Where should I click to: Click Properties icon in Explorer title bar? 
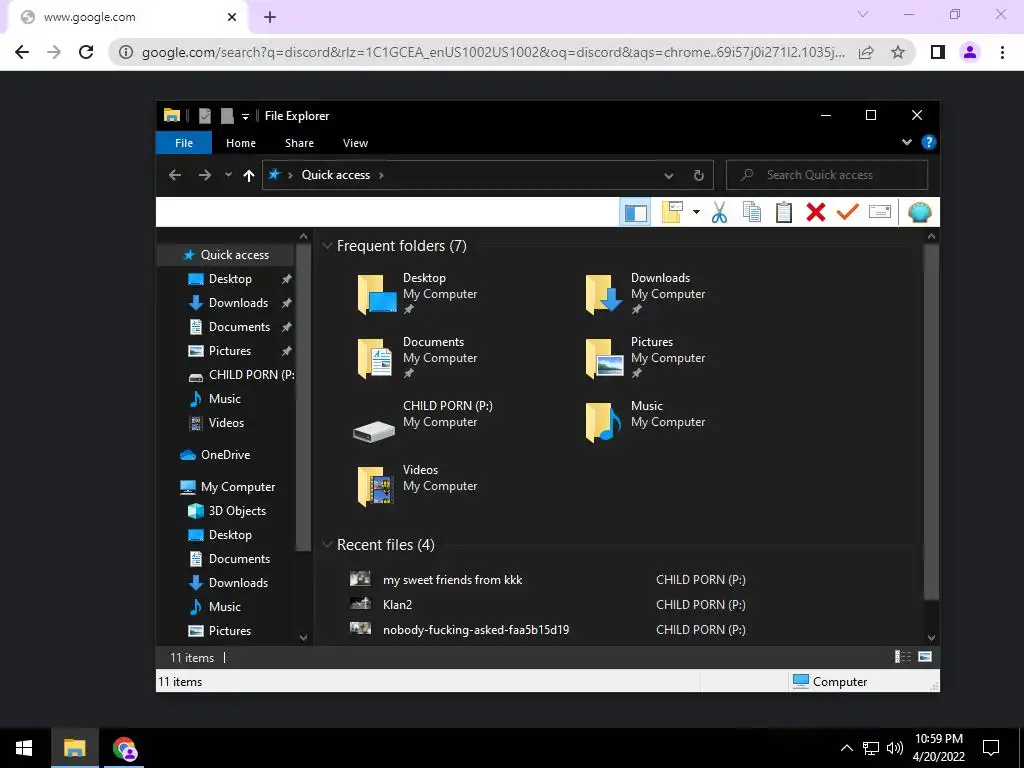(205, 116)
